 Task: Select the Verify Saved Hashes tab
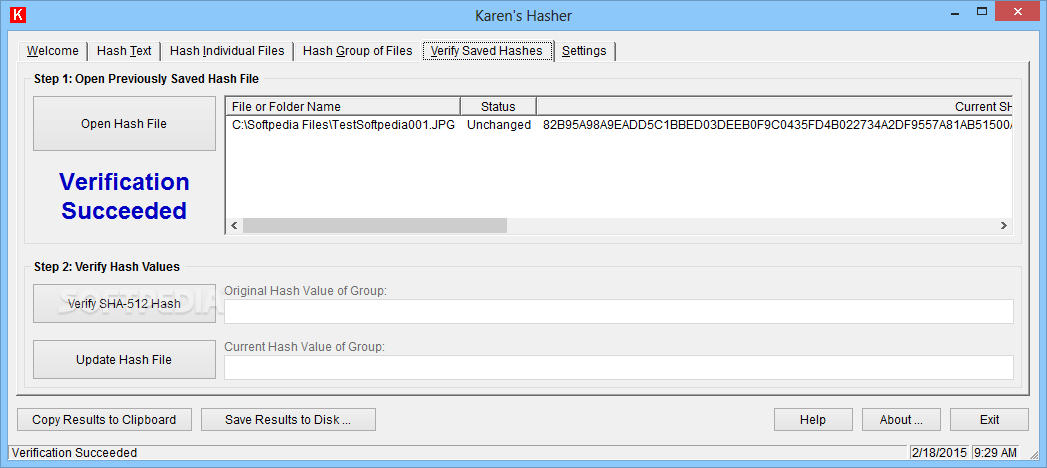click(x=487, y=51)
